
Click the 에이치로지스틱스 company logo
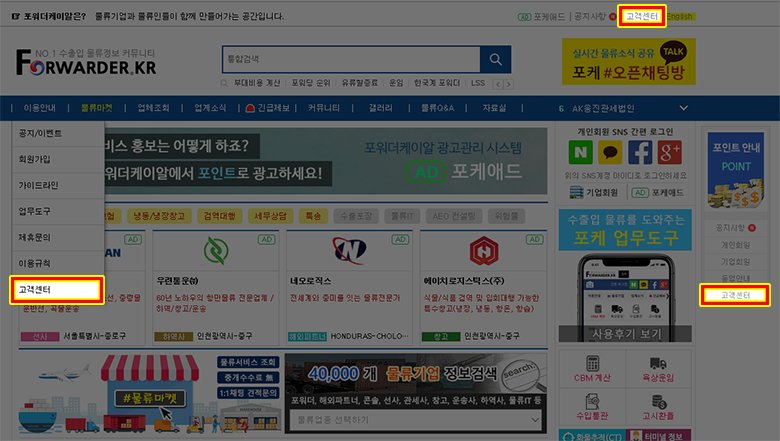coord(484,251)
